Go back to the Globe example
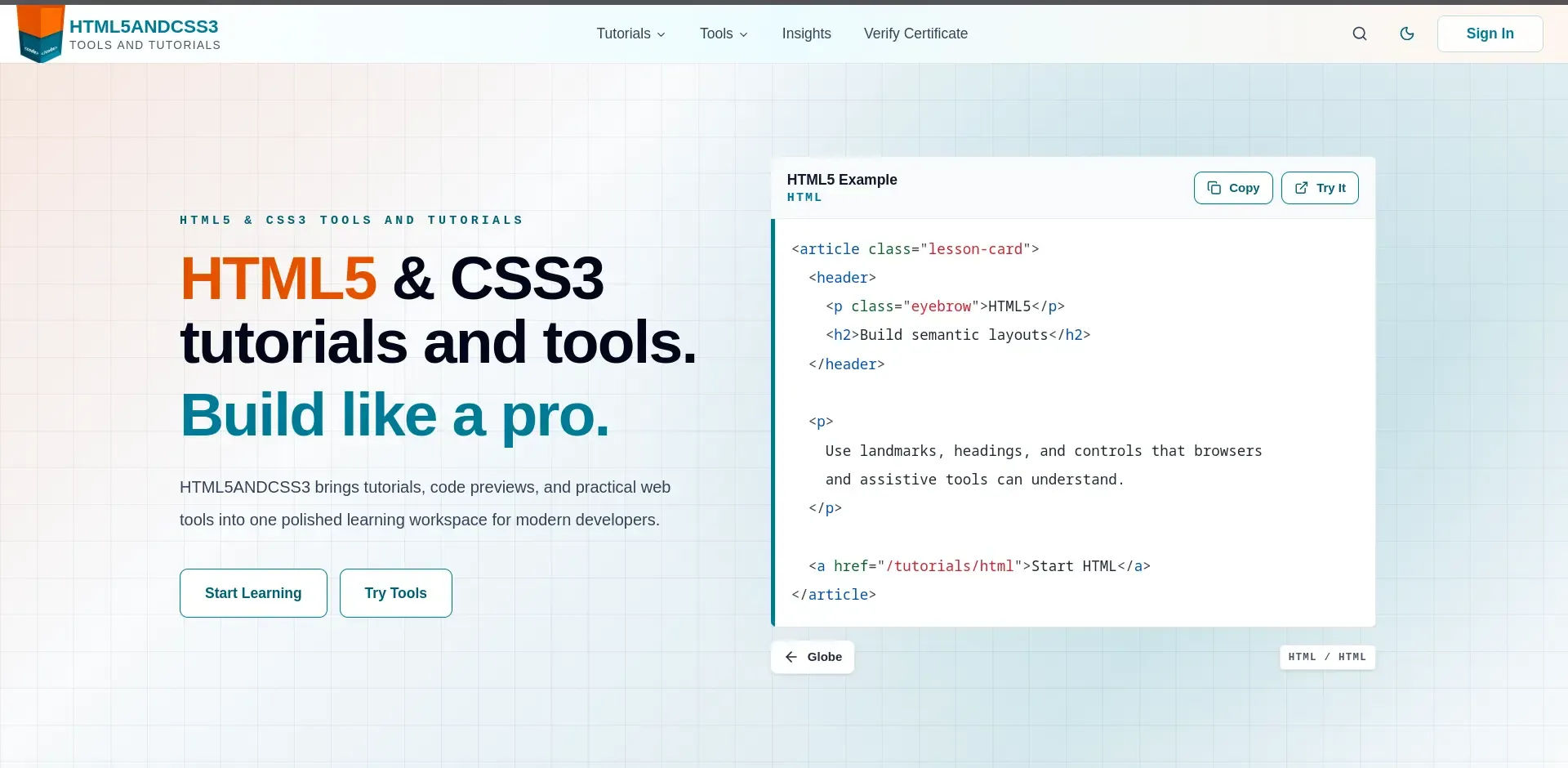Viewport: 1568px width, 768px height. [813, 657]
